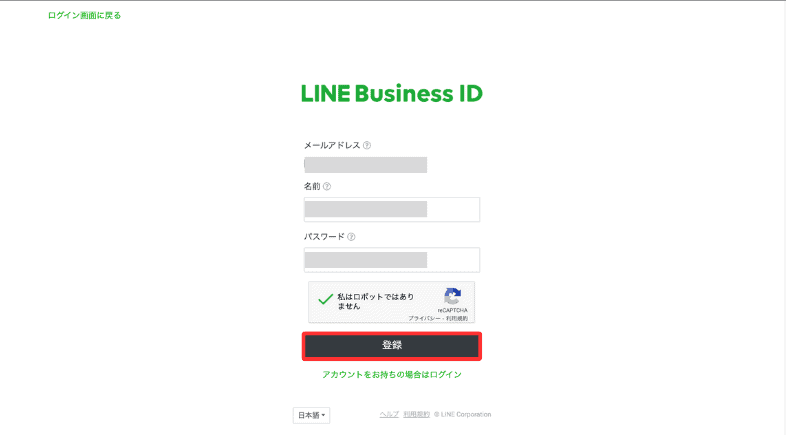Click the 登録 button

click(391, 346)
